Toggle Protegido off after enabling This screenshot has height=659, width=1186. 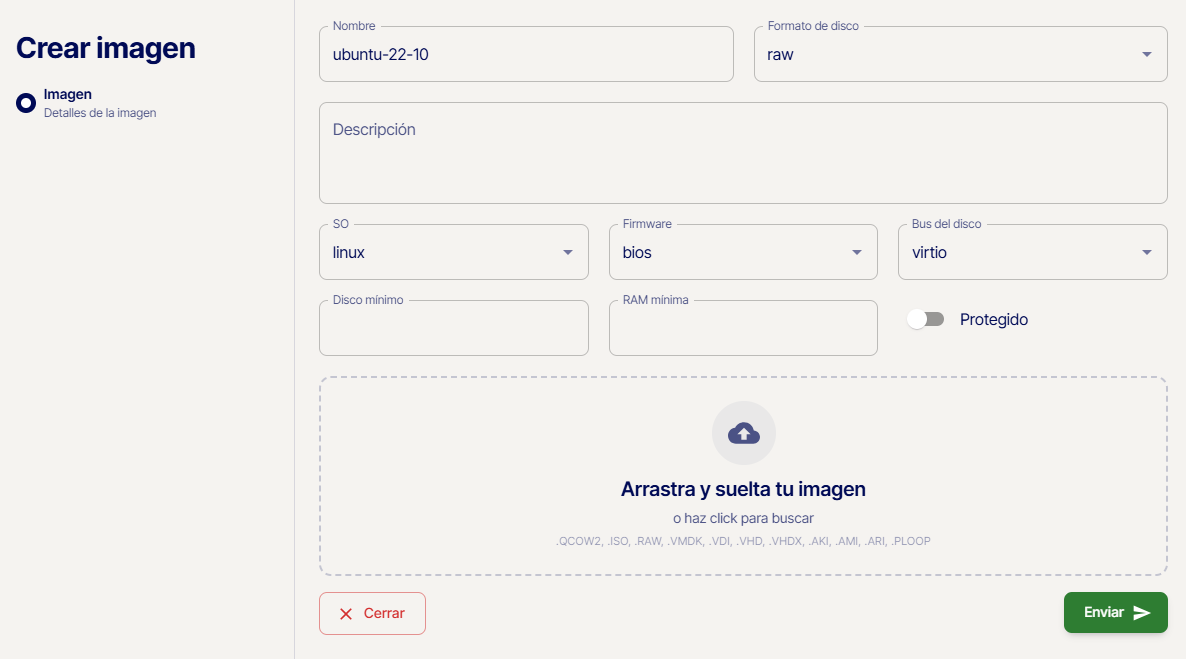[x=927, y=318]
